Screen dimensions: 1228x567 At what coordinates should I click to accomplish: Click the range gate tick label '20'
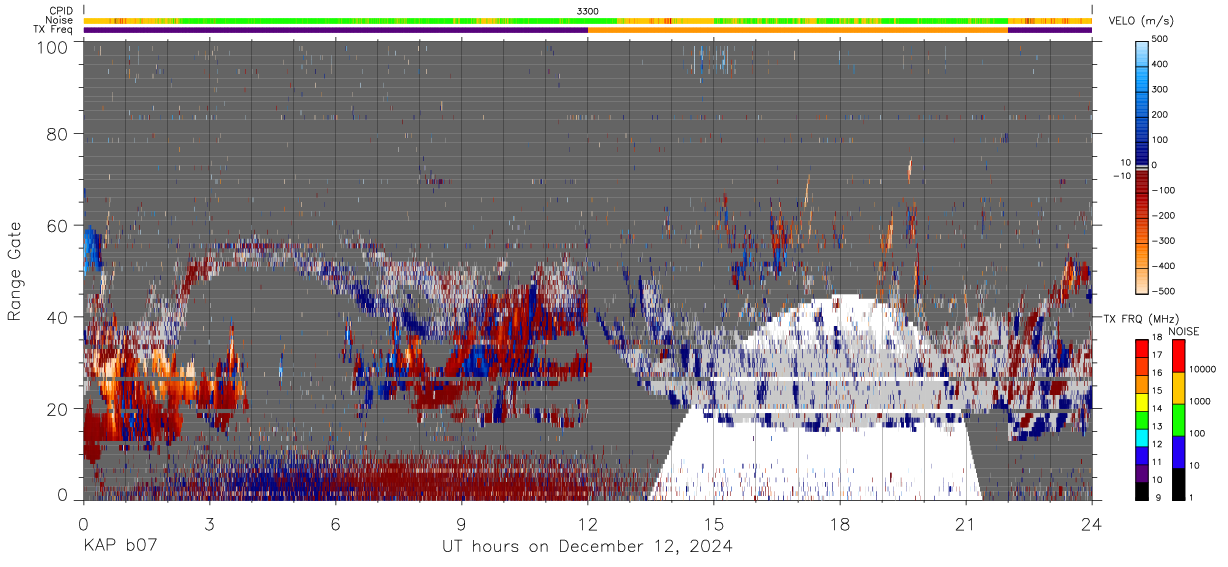(x=58, y=409)
